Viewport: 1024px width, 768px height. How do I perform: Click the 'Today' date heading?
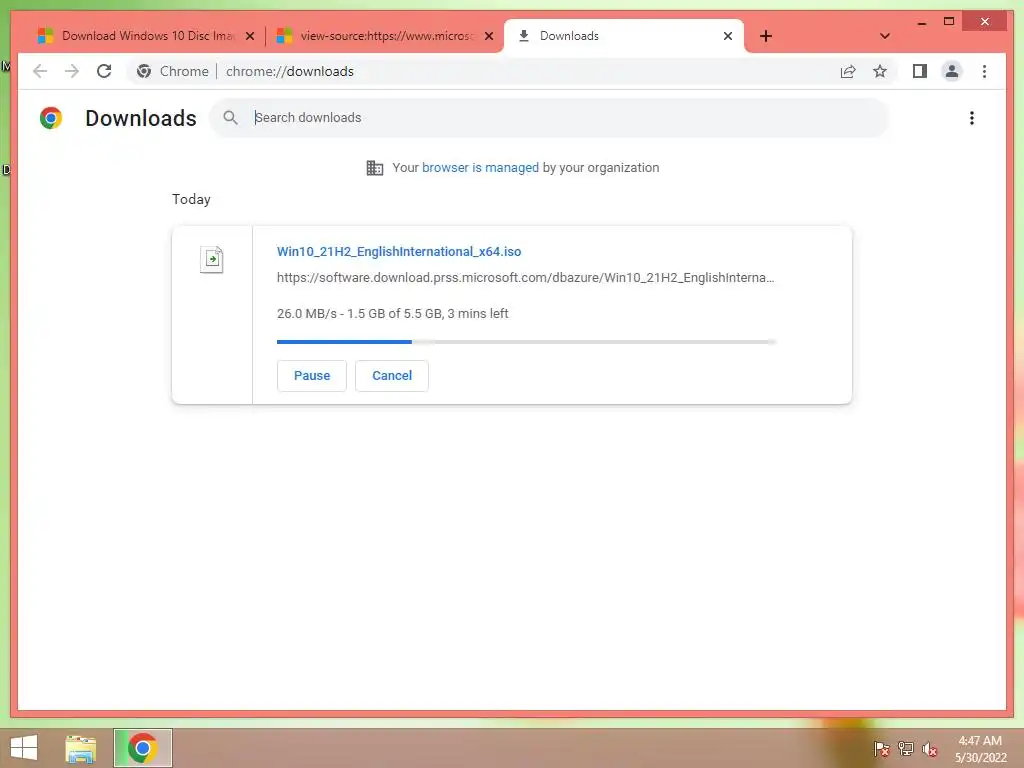(x=191, y=199)
